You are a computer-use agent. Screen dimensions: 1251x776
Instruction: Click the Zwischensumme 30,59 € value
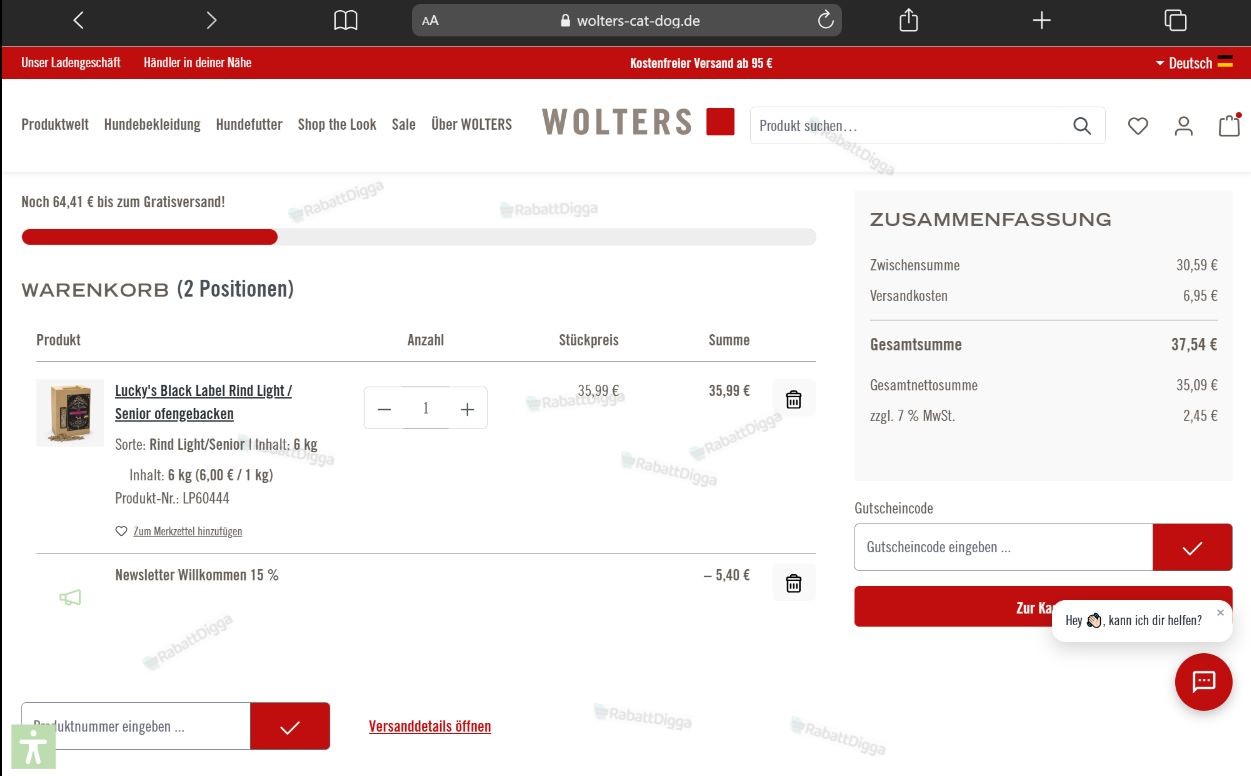[1197, 265]
